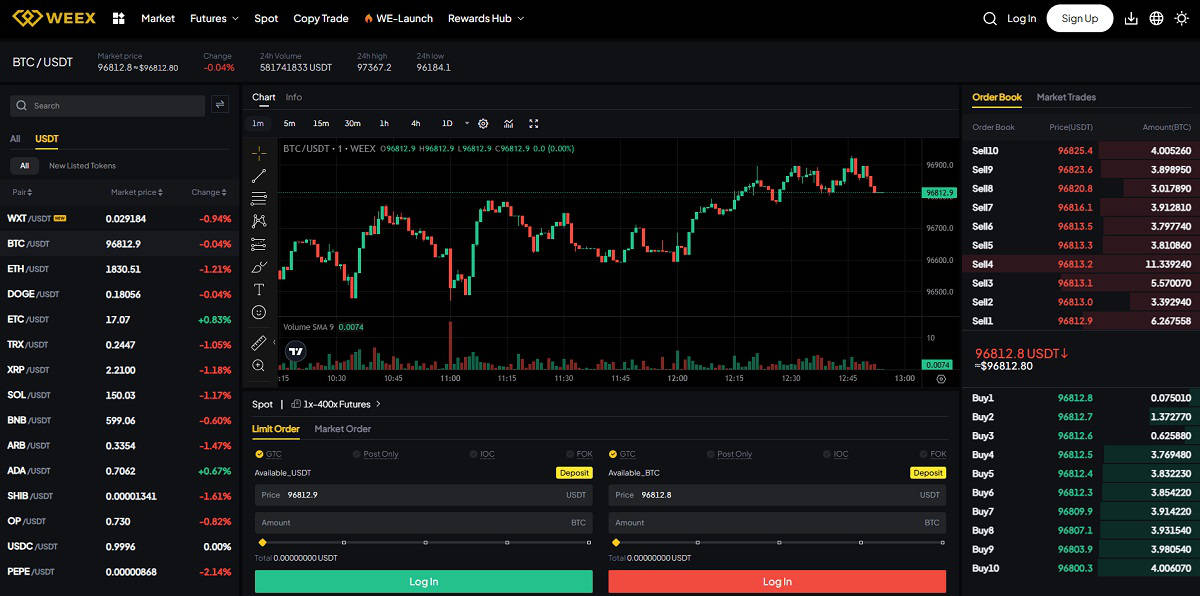Switch to Market Order tab
The image size is (1200, 596).
tap(342, 429)
